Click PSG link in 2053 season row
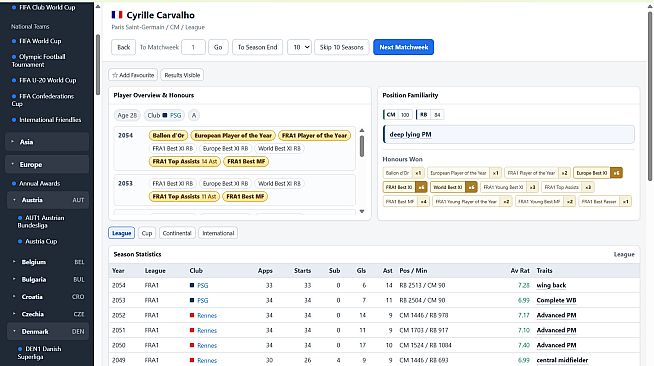 (x=203, y=301)
